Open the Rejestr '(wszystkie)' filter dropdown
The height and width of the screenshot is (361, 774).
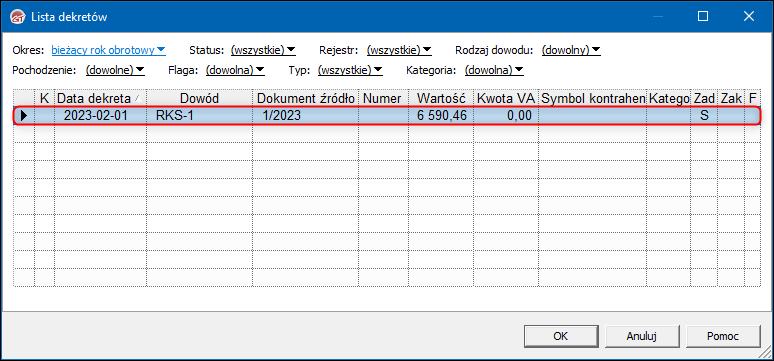coord(399,50)
